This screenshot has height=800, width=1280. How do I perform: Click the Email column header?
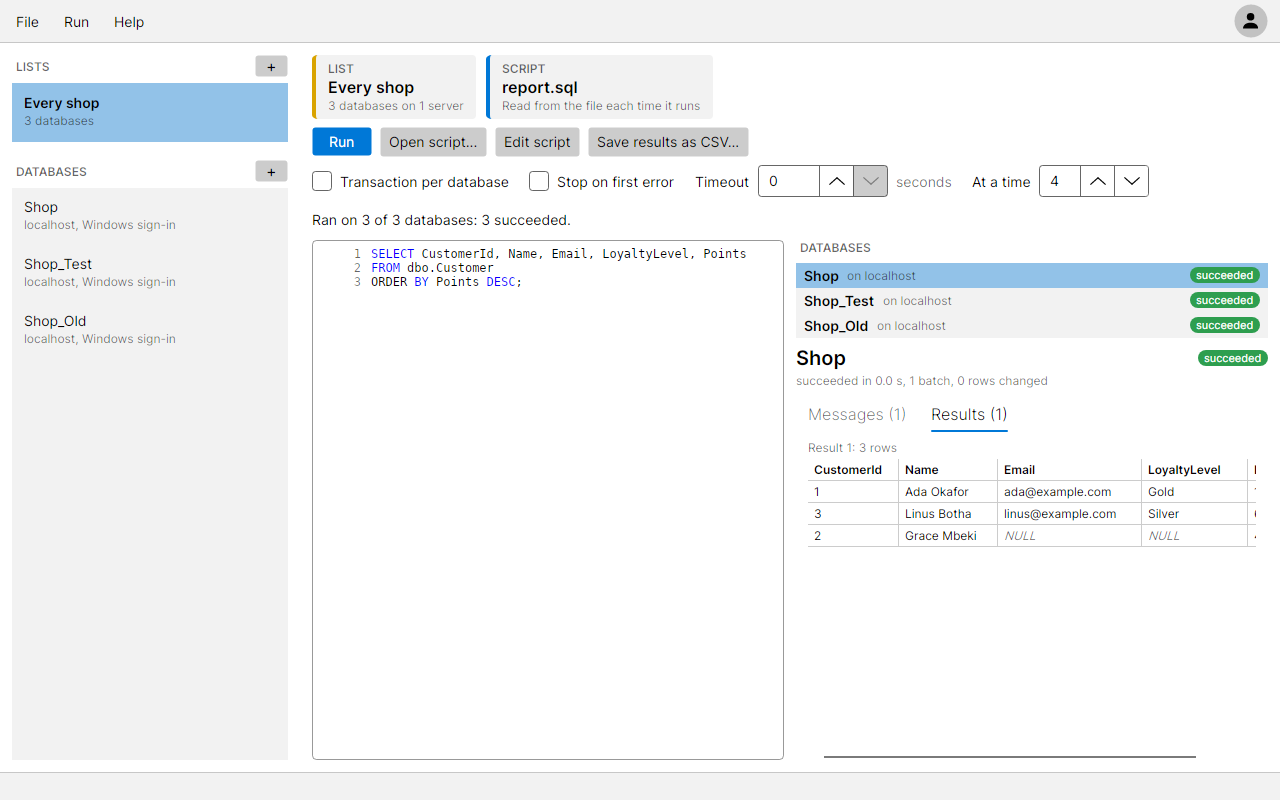click(1069, 470)
